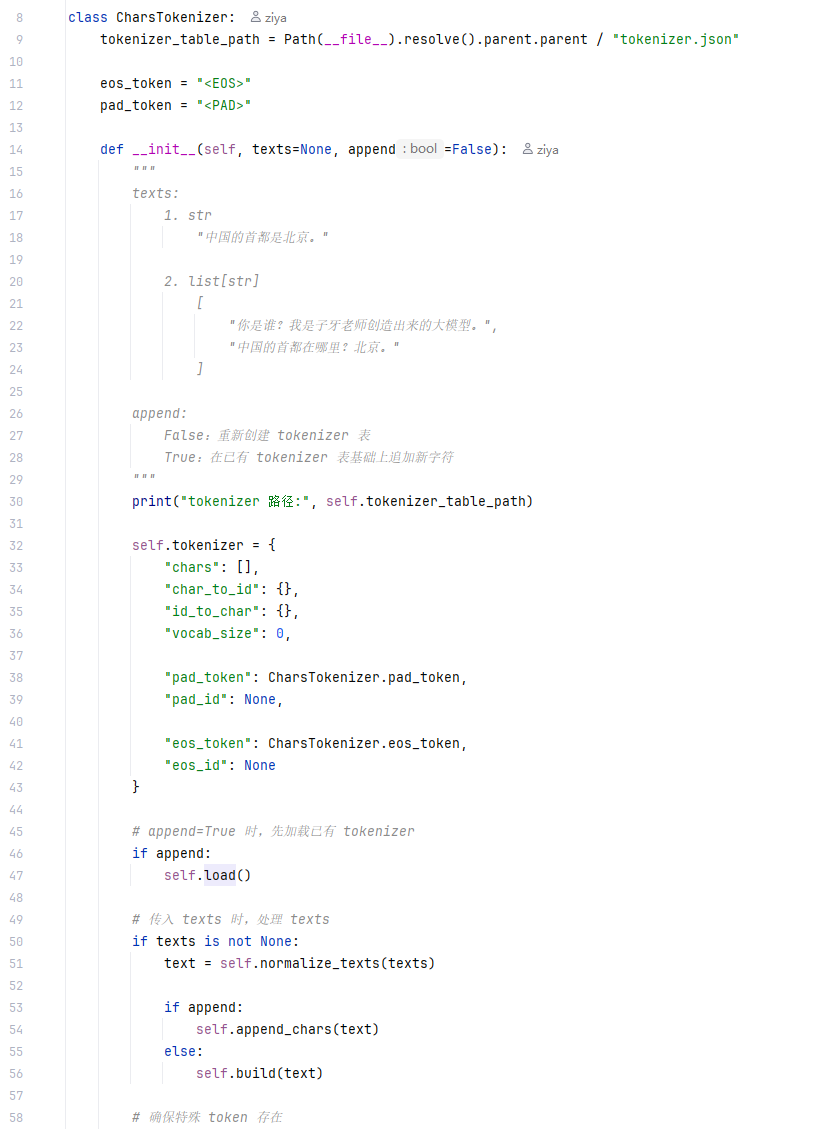
Task: Click the '=False' default value on line 14
Action: (x=468, y=150)
